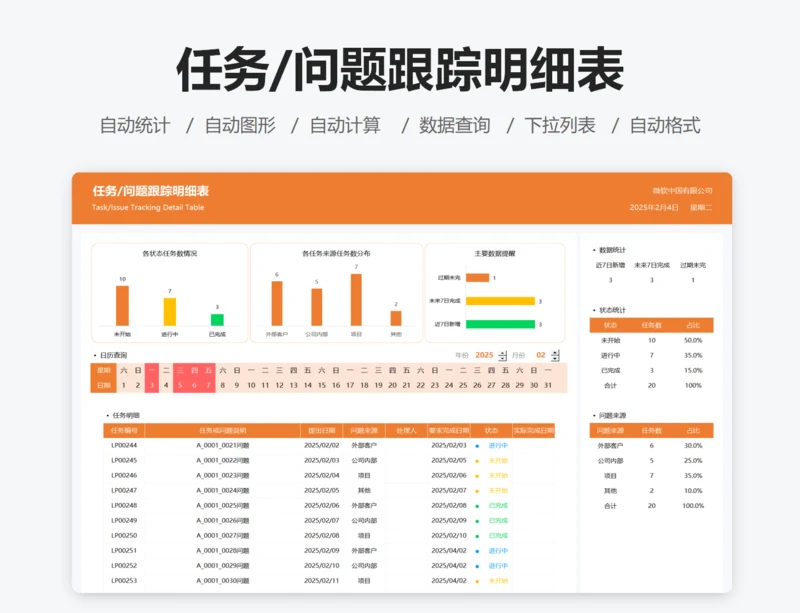Click the yellow 未来7日完成 horizontal bar
The image size is (800, 613).
tap(501, 301)
